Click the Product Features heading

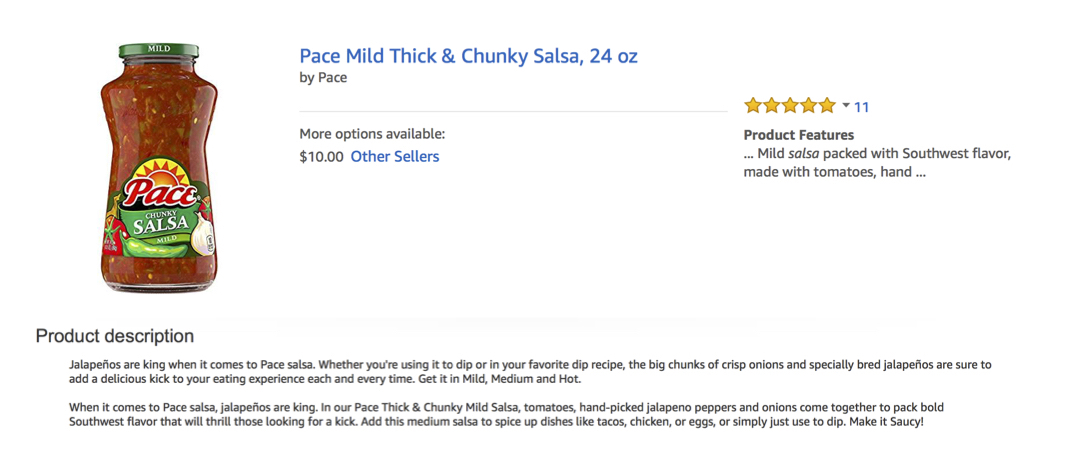pyautogui.click(x=799, y=135)
